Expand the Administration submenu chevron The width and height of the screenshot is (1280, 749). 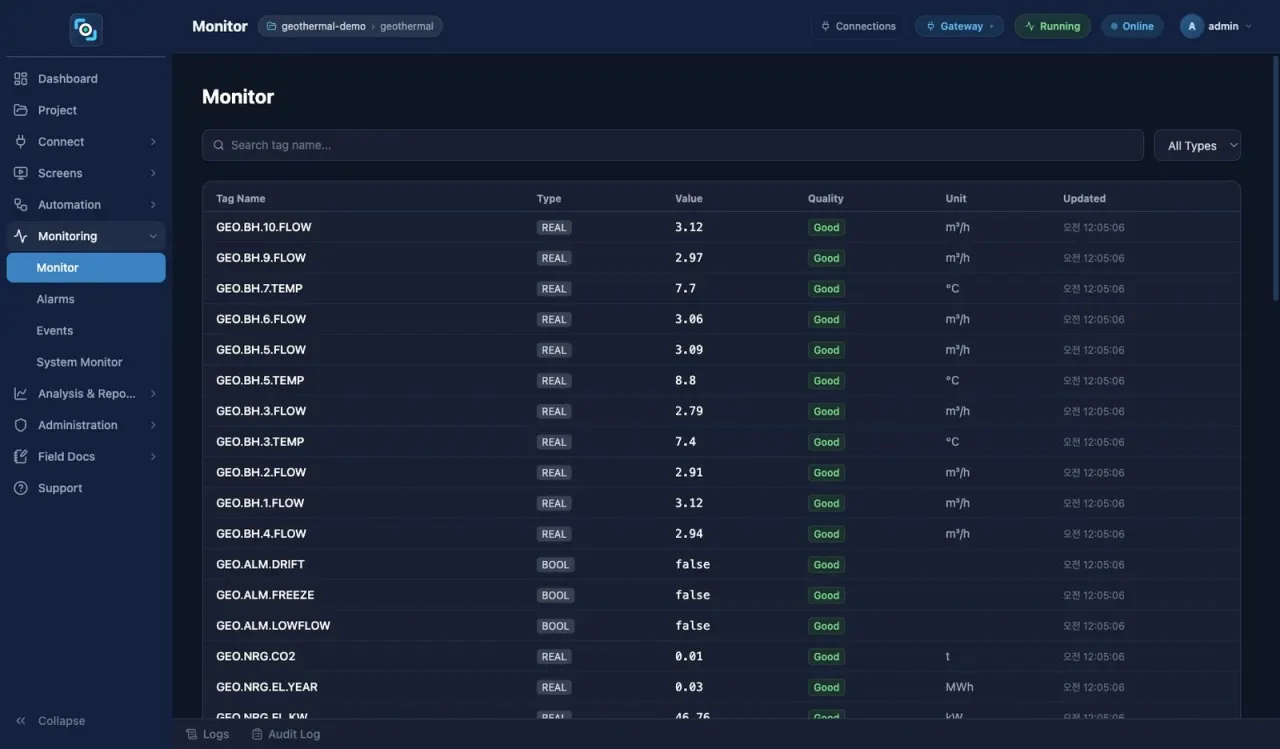tap(153, 425)
